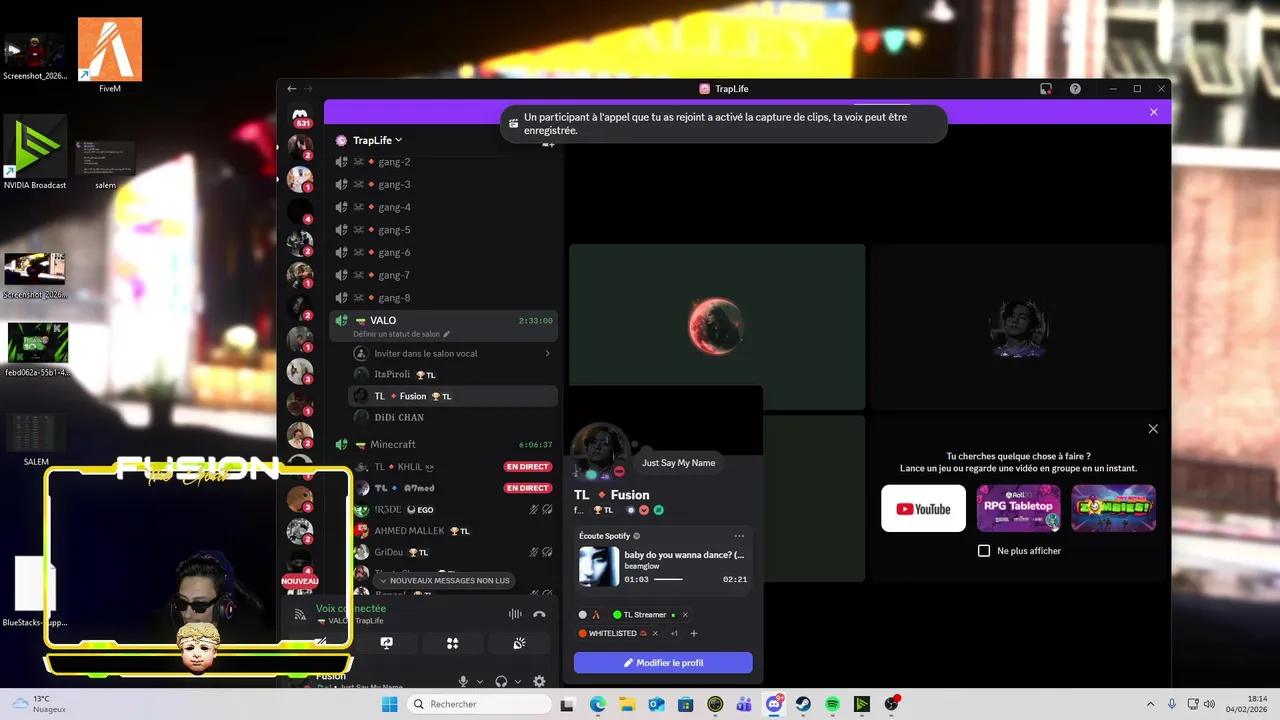Close the activity suggestion card
Screen dimensions: 1280x720
(x=1153, y=429)
